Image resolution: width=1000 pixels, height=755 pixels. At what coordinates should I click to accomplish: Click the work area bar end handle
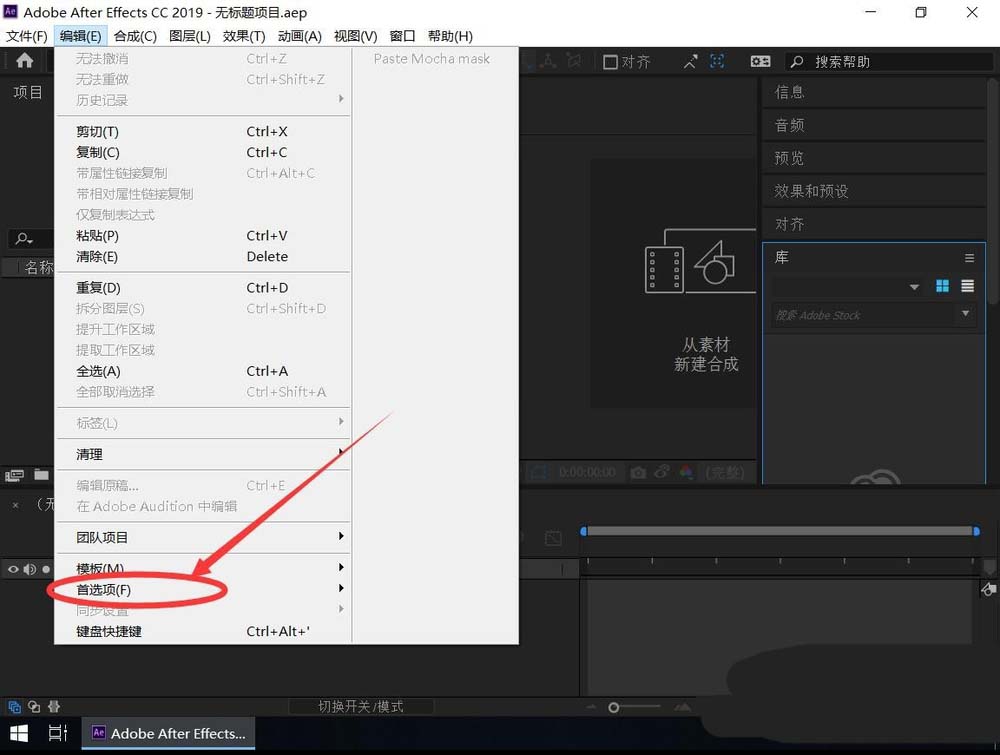pyautogui.click(x=976, y=531)
